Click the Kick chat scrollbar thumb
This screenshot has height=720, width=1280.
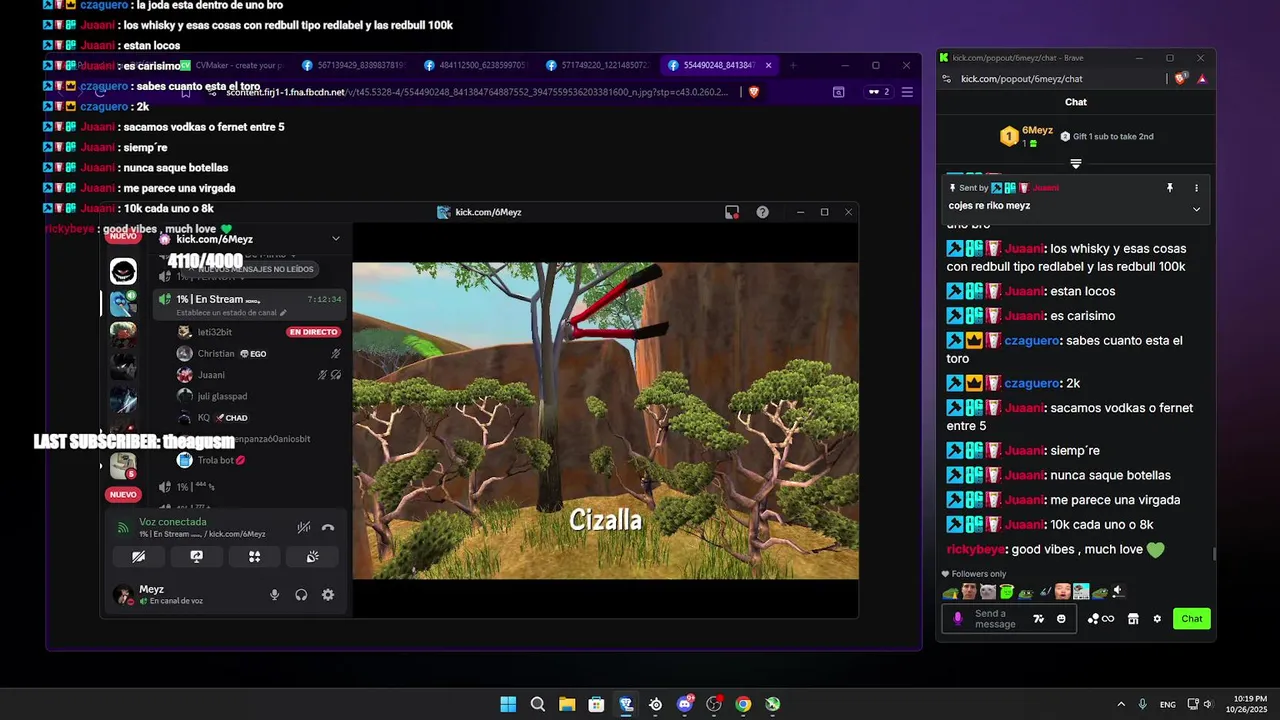coord(1214,554)
